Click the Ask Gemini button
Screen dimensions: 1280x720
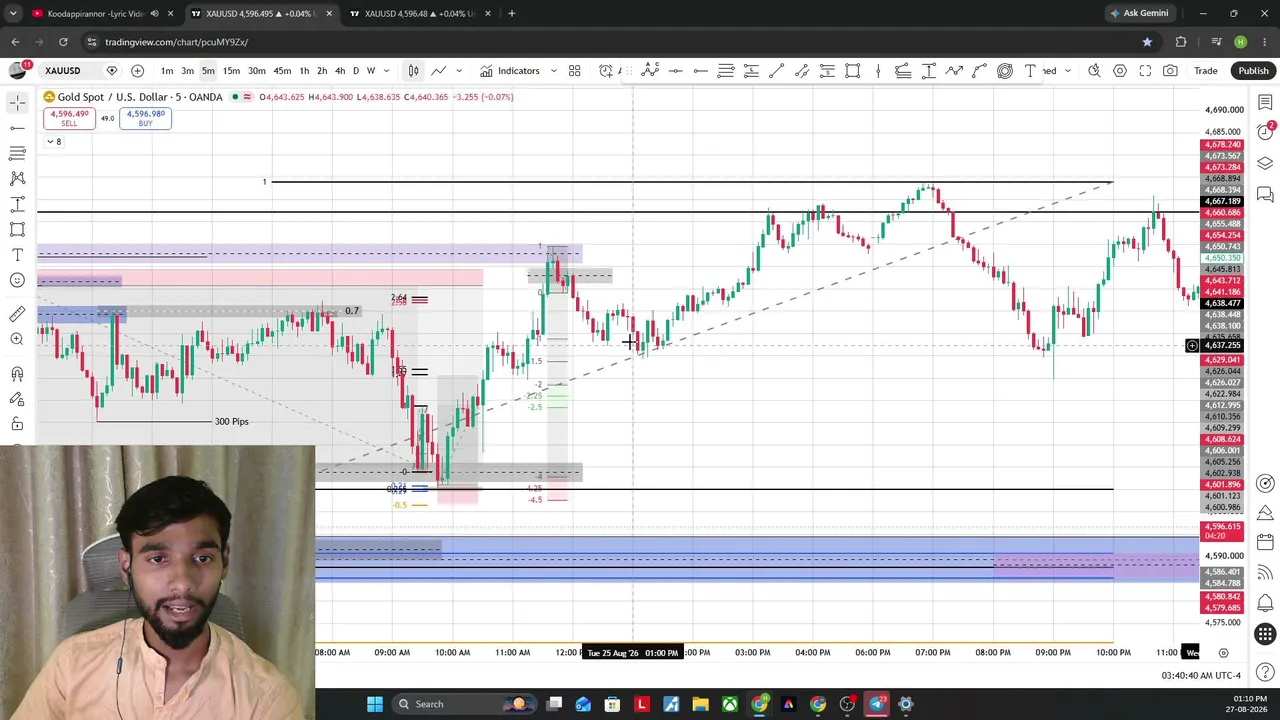(1138, 14)
